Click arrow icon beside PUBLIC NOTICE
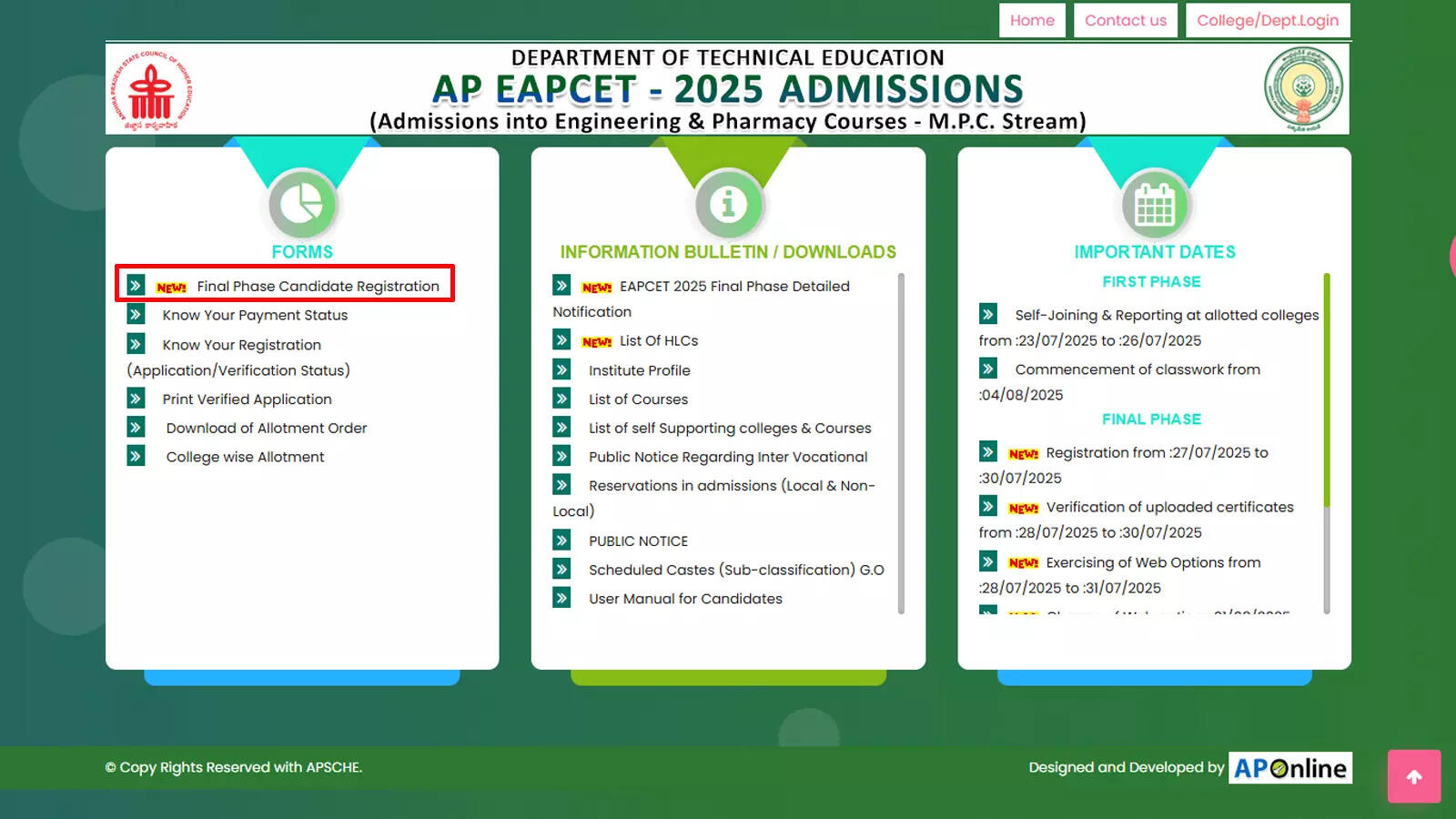The height and width of the screenshot is (819, 1456). pyautogui.click(x=561, y=541)
